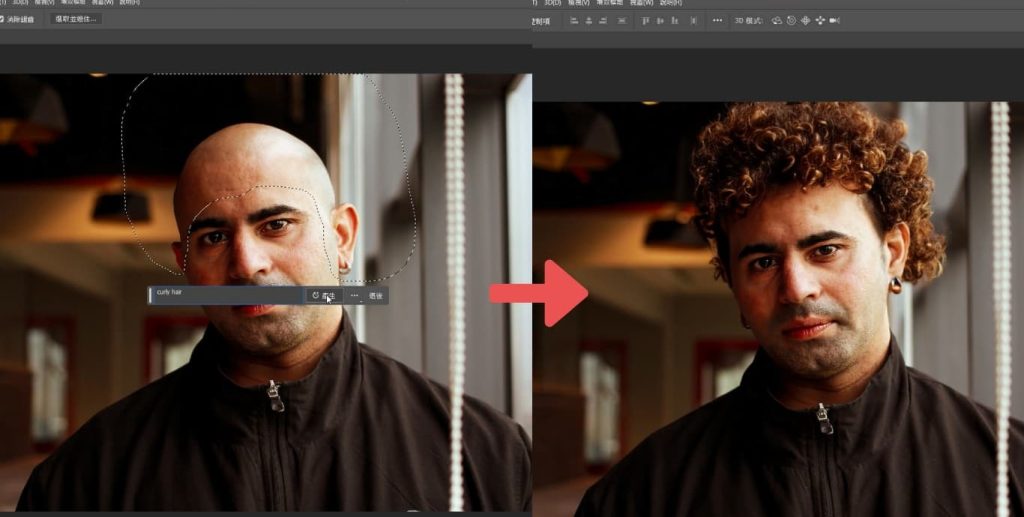Open the 3D(D) menu in the left window
Screen dimensions: 1024x517
point(20,3)
